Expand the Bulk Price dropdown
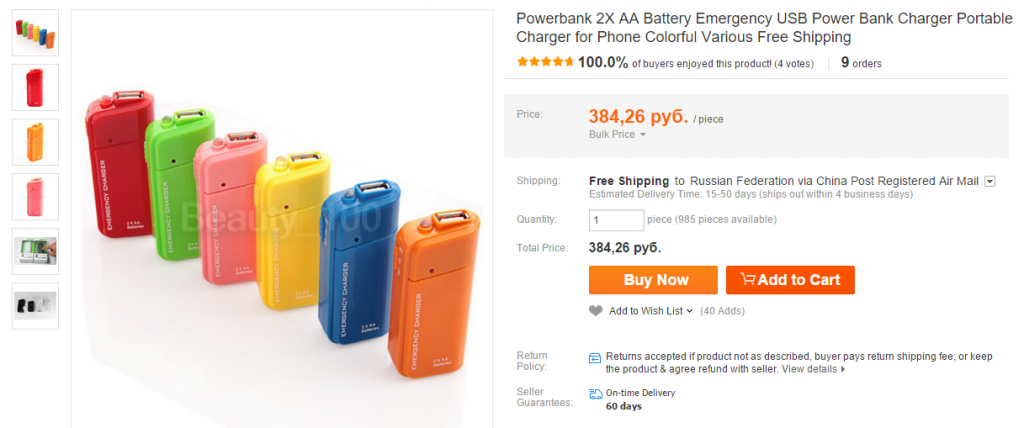This screenshot has width=1024, height=428. 617,134
